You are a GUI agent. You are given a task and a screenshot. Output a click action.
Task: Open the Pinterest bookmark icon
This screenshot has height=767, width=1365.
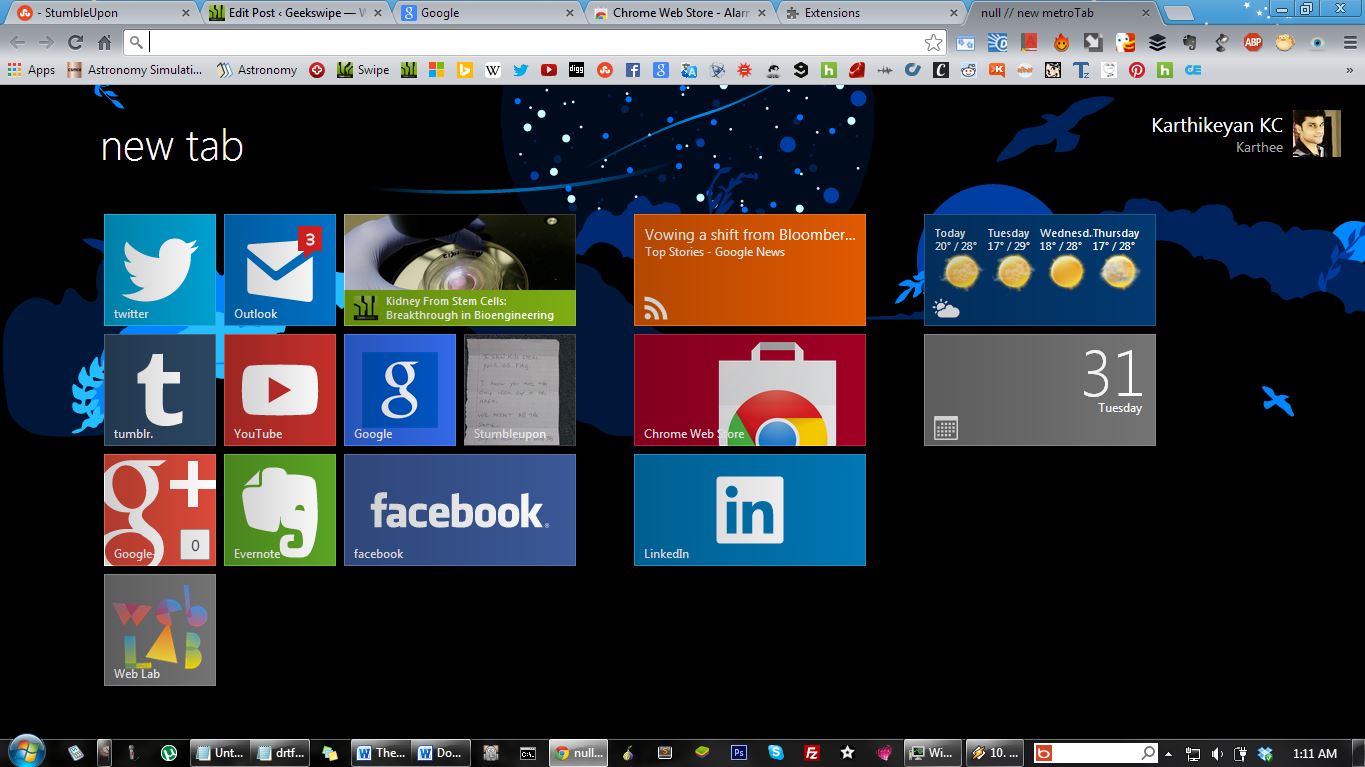point(1136,70)
